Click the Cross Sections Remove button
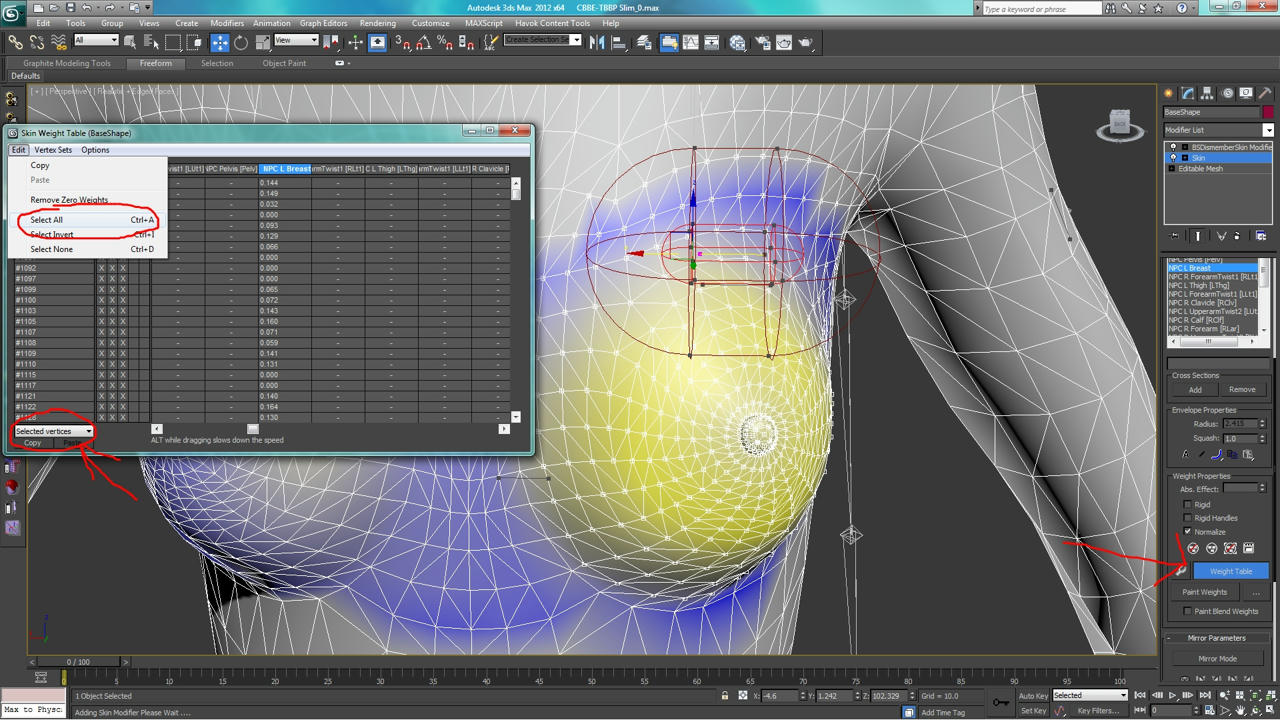The image size is (1280, 720). (x=1242, y=390)
